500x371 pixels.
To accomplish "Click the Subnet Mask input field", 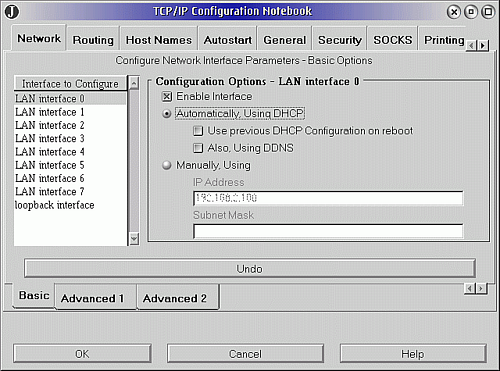I will coord(328,231).
